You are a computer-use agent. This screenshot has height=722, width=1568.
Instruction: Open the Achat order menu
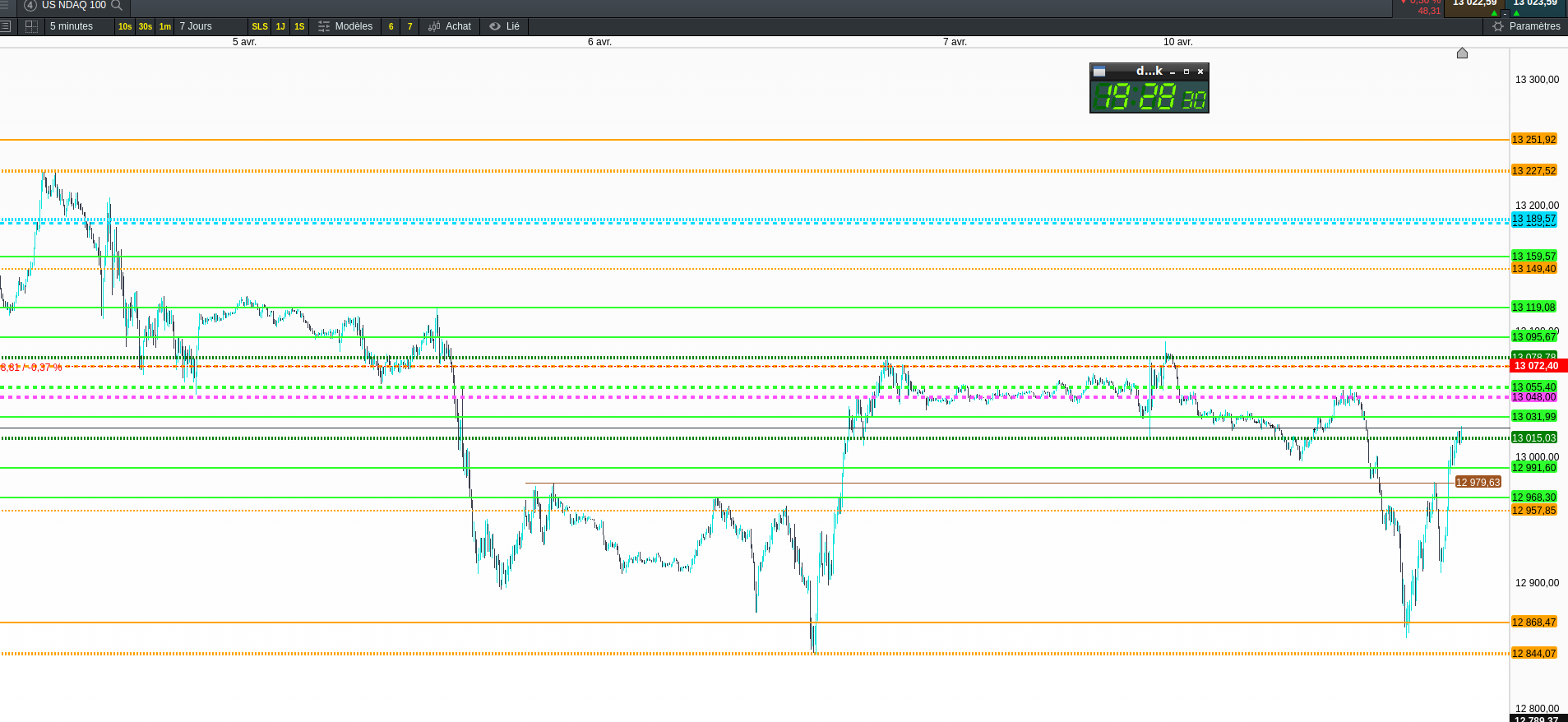pyautogui.click(x=450, y=26)
